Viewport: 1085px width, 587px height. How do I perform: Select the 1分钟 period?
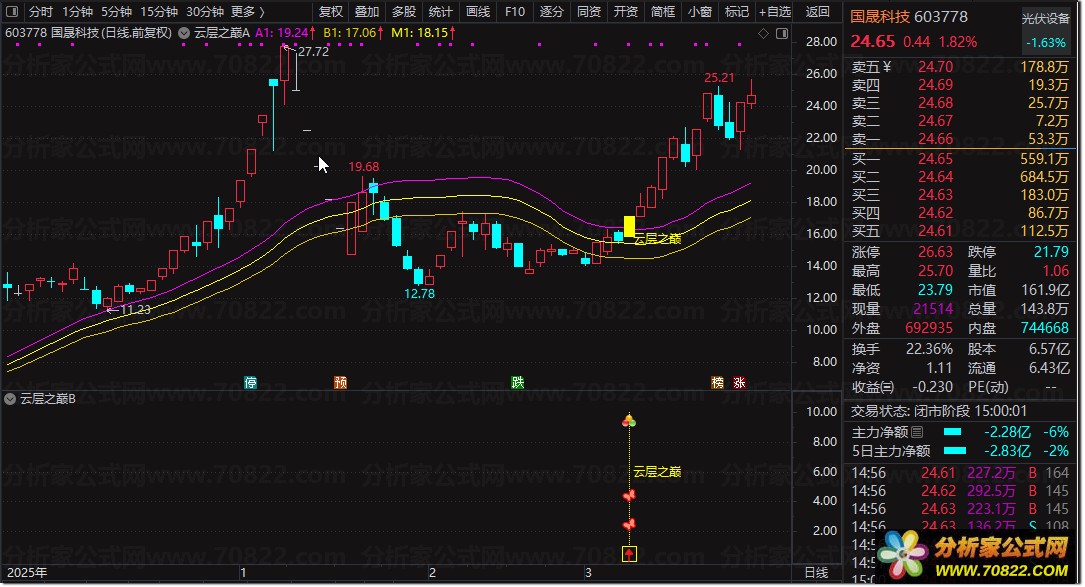(77, 12)
